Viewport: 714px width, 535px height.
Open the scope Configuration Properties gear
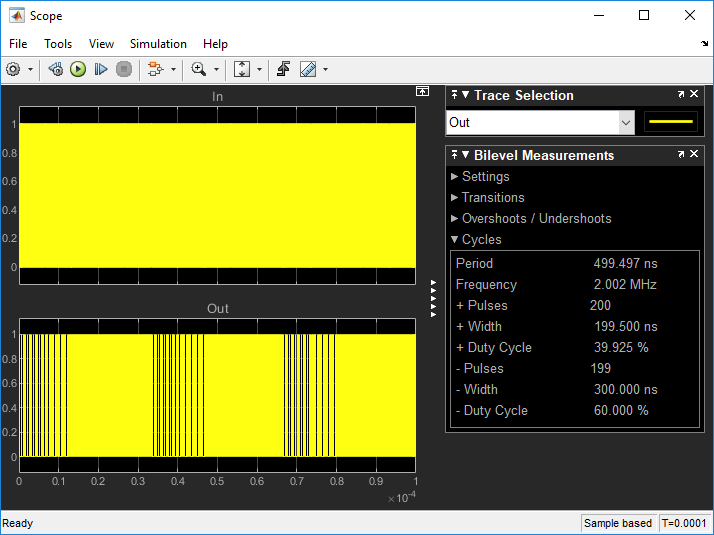[x=13, y=69]
